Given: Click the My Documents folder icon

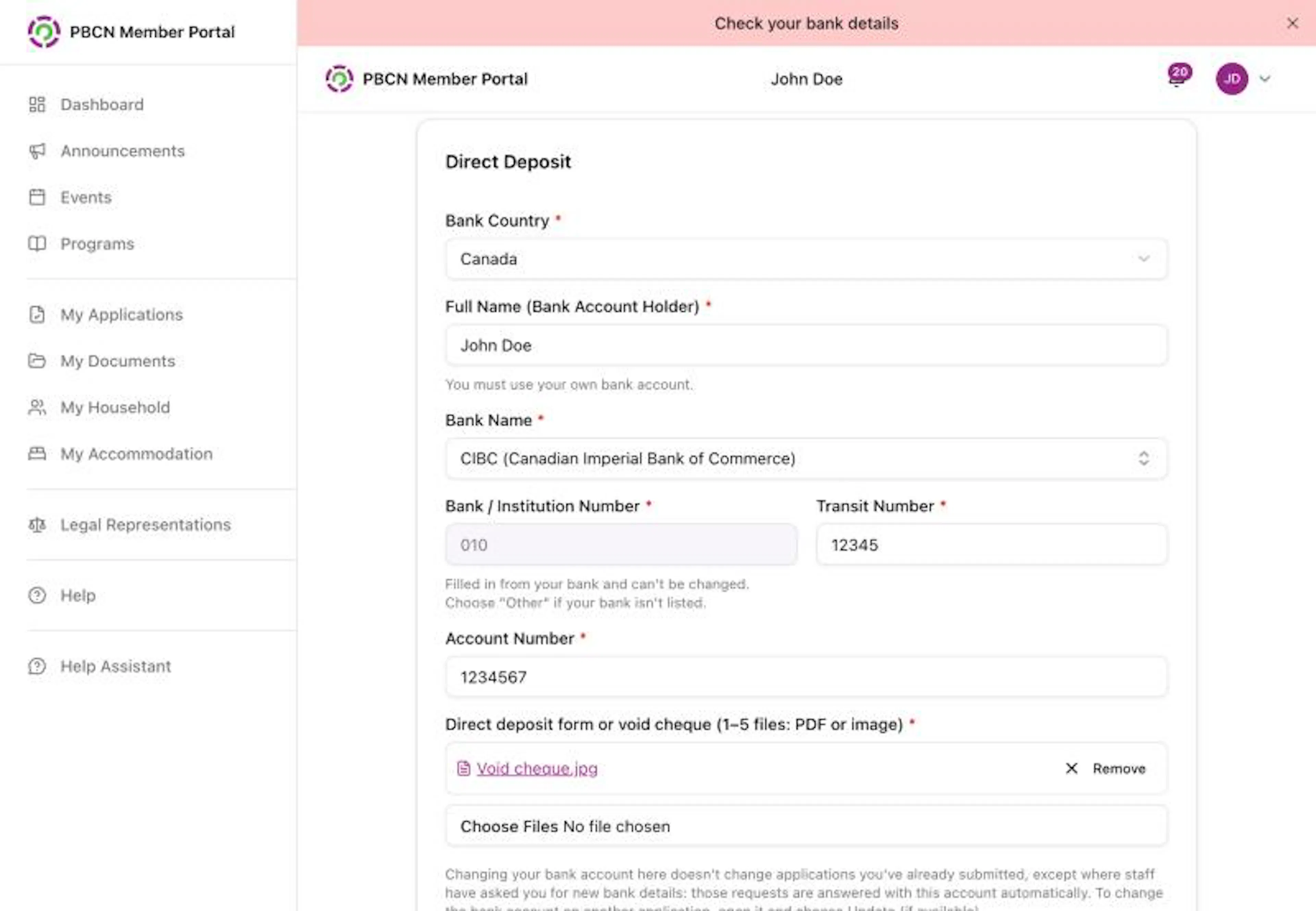Looking at the screenshot, I should (x=37, y=361).
